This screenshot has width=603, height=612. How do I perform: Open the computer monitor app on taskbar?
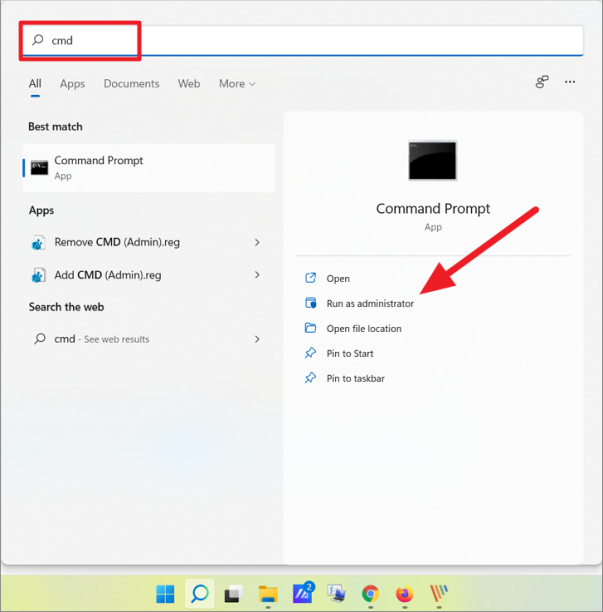coord(336,594)
